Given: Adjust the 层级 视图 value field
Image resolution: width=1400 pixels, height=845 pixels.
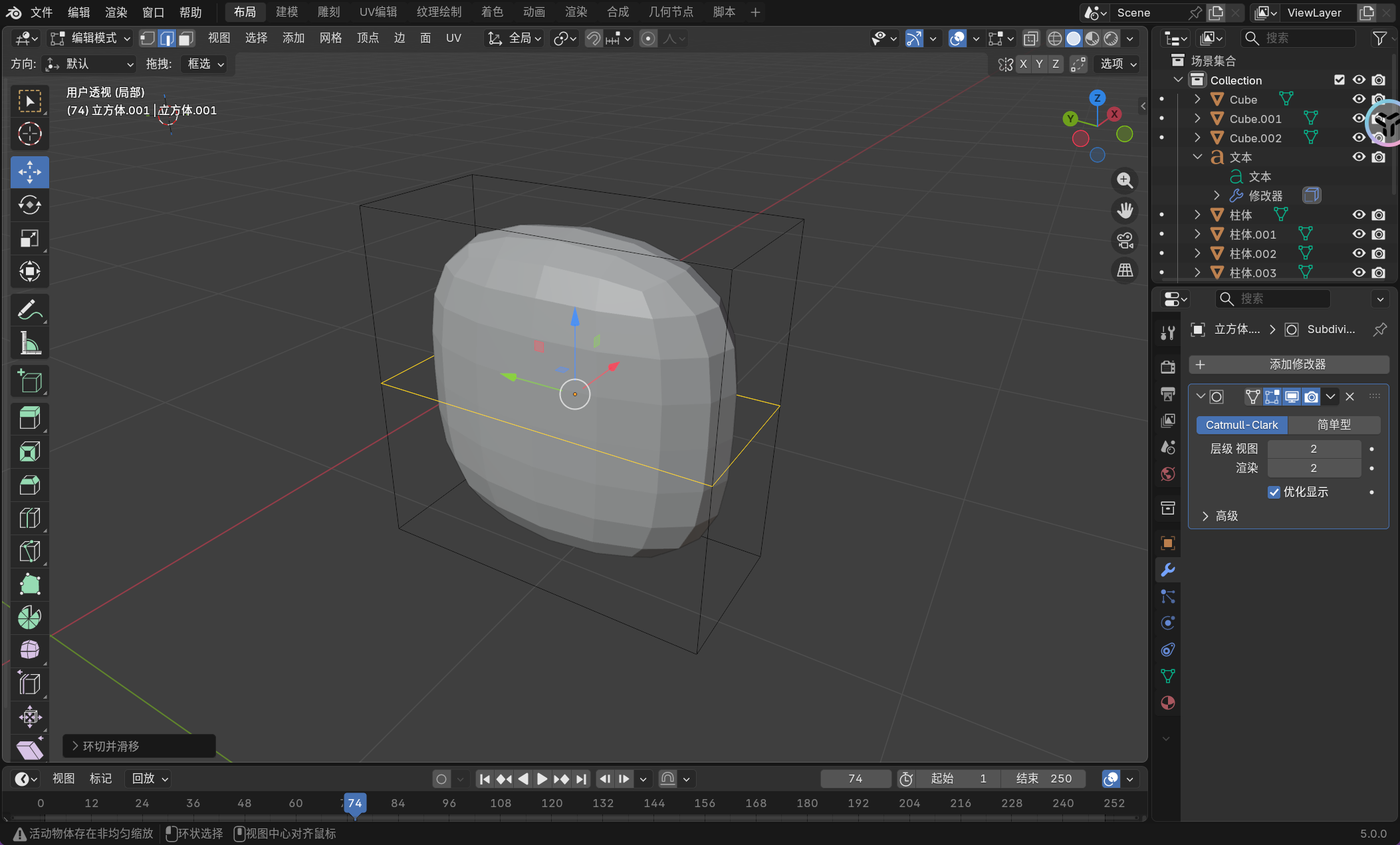Looking at the screenshot, I should (x=1313, y=449).
